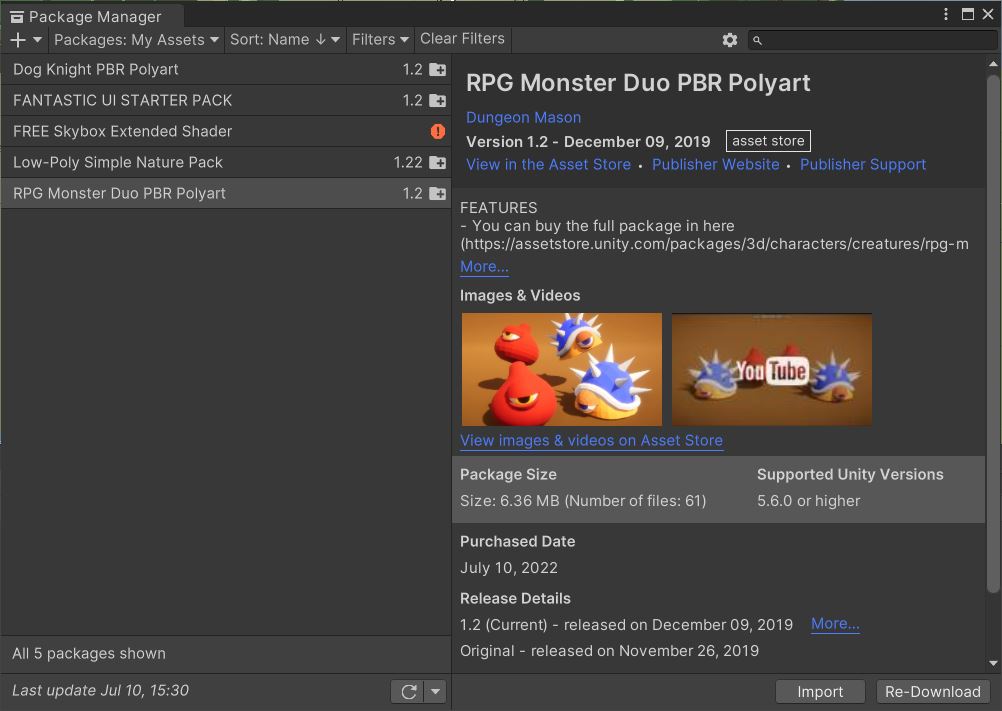Open the Sort: Name dropdown

pyautogui.click(x=284, y=40)
